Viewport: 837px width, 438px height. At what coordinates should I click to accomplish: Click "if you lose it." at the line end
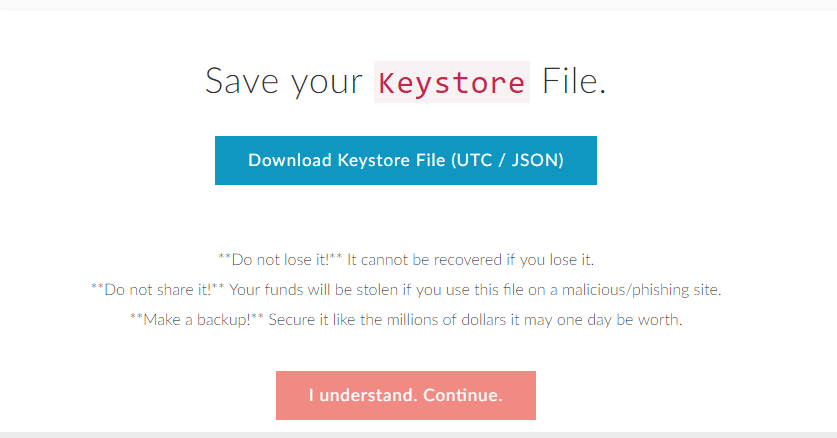557,260
